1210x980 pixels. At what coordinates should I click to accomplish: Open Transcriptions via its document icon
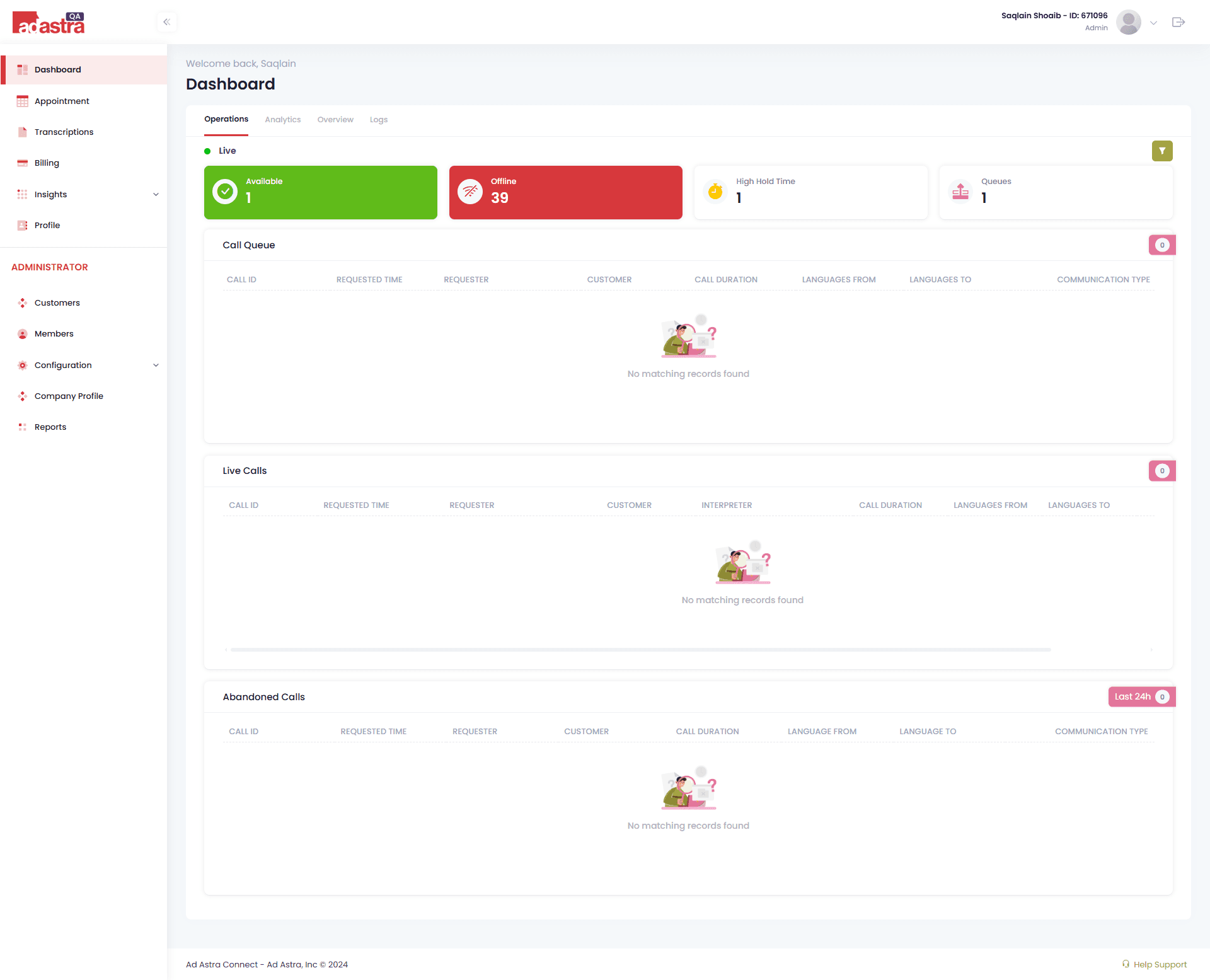(23, 132)
